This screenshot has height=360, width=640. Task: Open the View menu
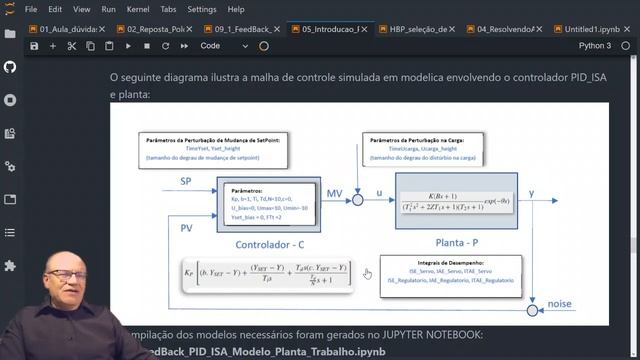coord(82,9)
